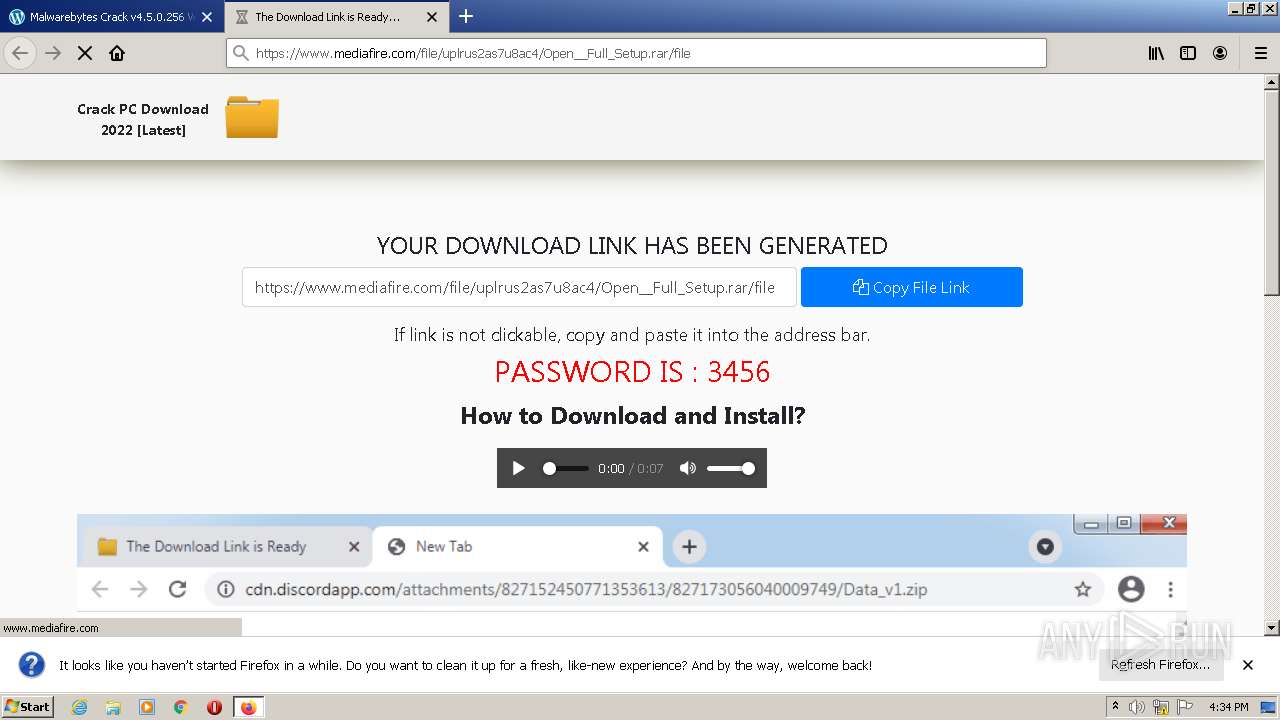
Task: Select The Download Link is Ready tab
Action: (336, 17)
